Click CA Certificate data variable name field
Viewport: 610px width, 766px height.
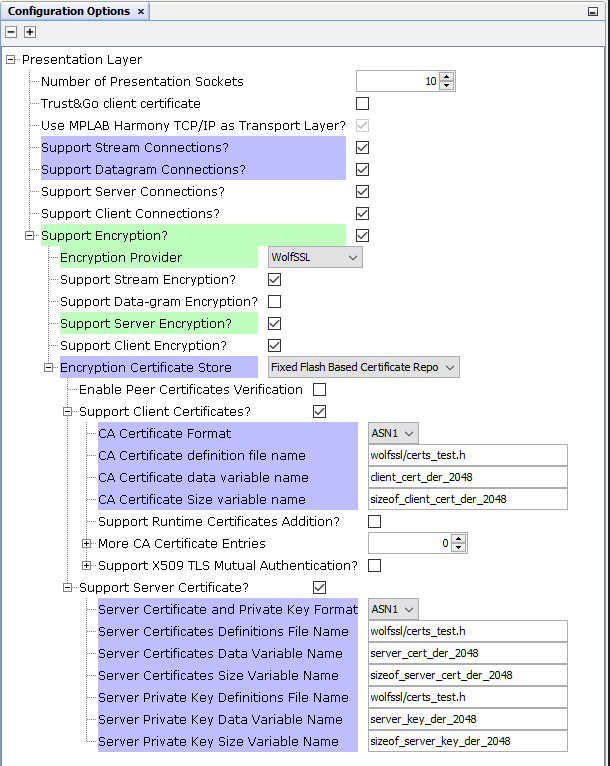[x=468, y=477]
